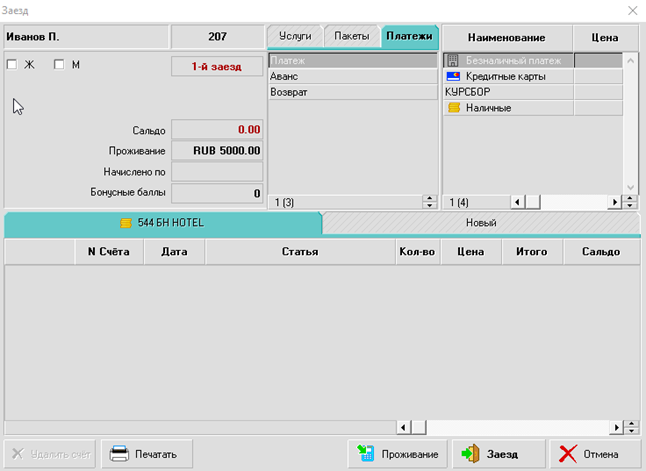Click the Начислено по field

coord(216,172)
